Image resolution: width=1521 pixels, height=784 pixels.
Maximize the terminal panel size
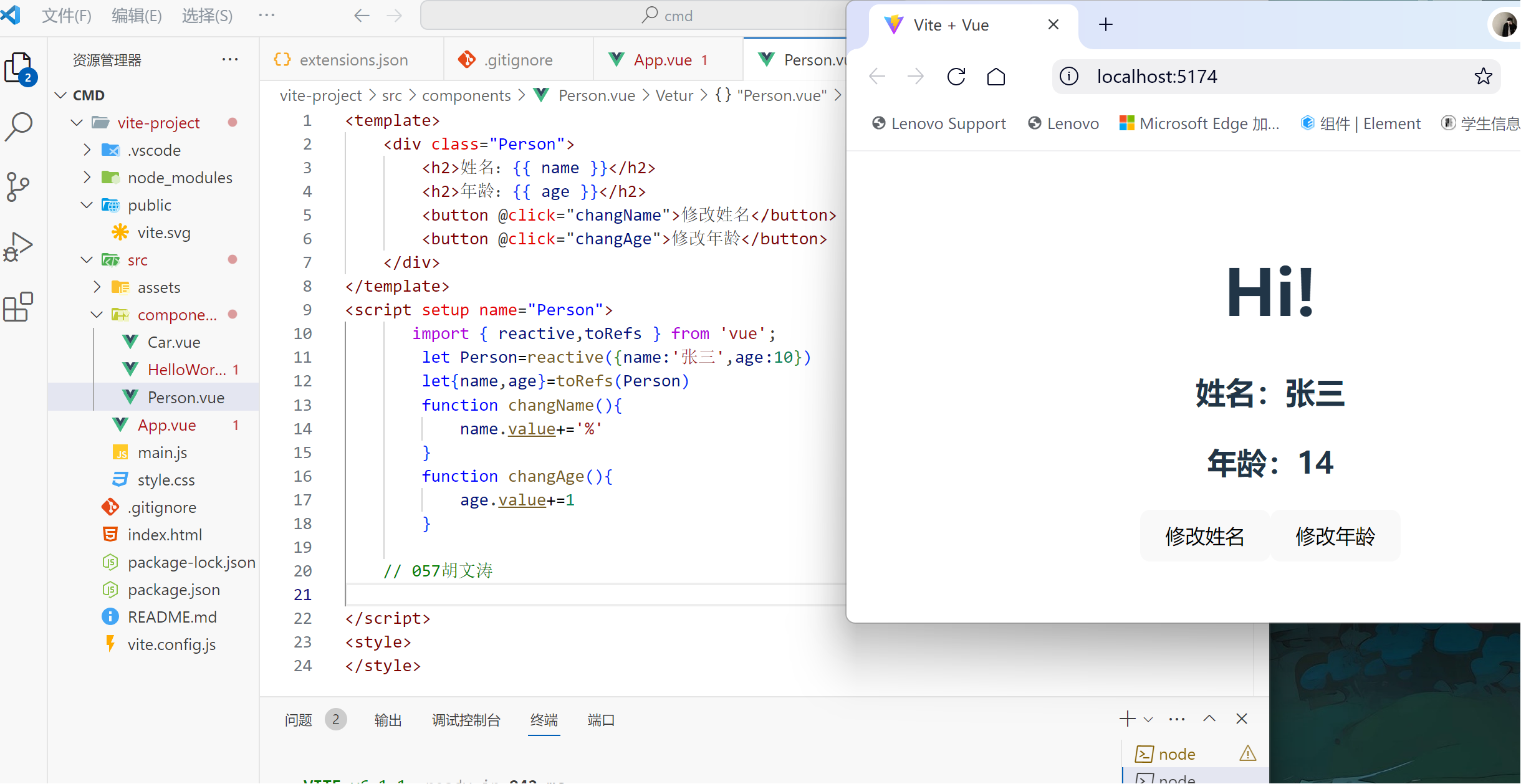(x=1209, y=719)
